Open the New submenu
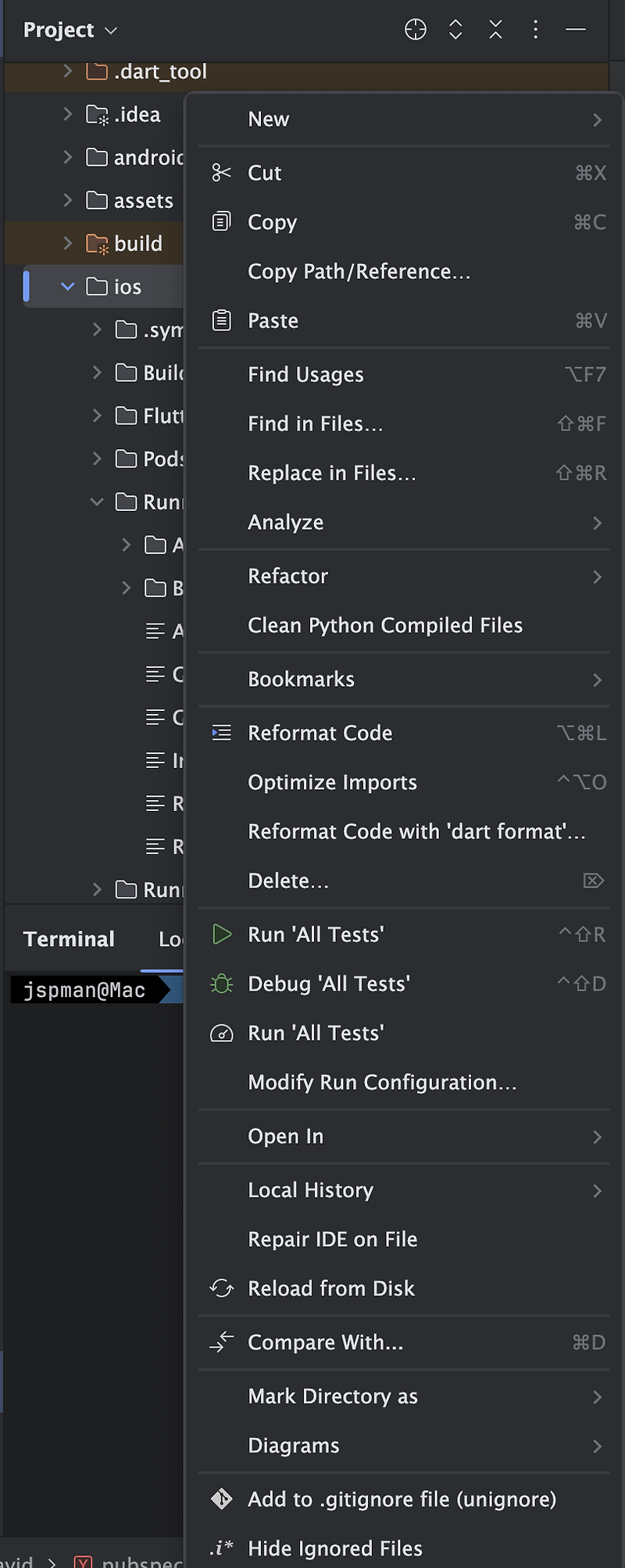625x1568 pixels. pos(404,120)
